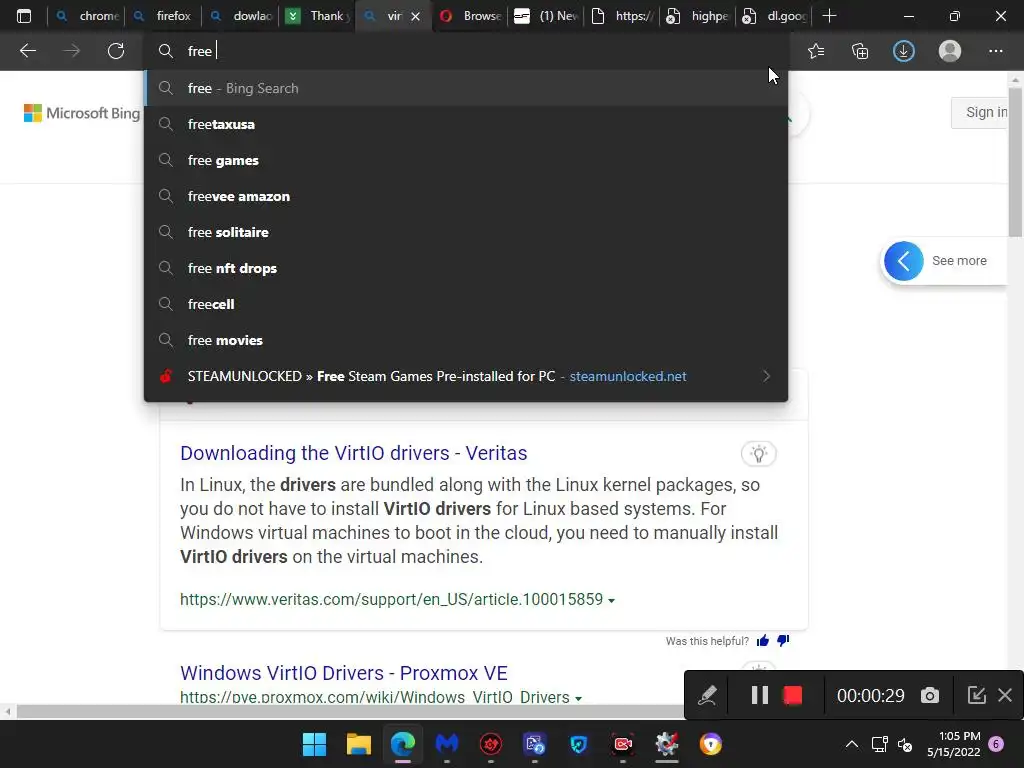Select the freetaxusa suggestion
The image size is (1024, 768).
466,124
